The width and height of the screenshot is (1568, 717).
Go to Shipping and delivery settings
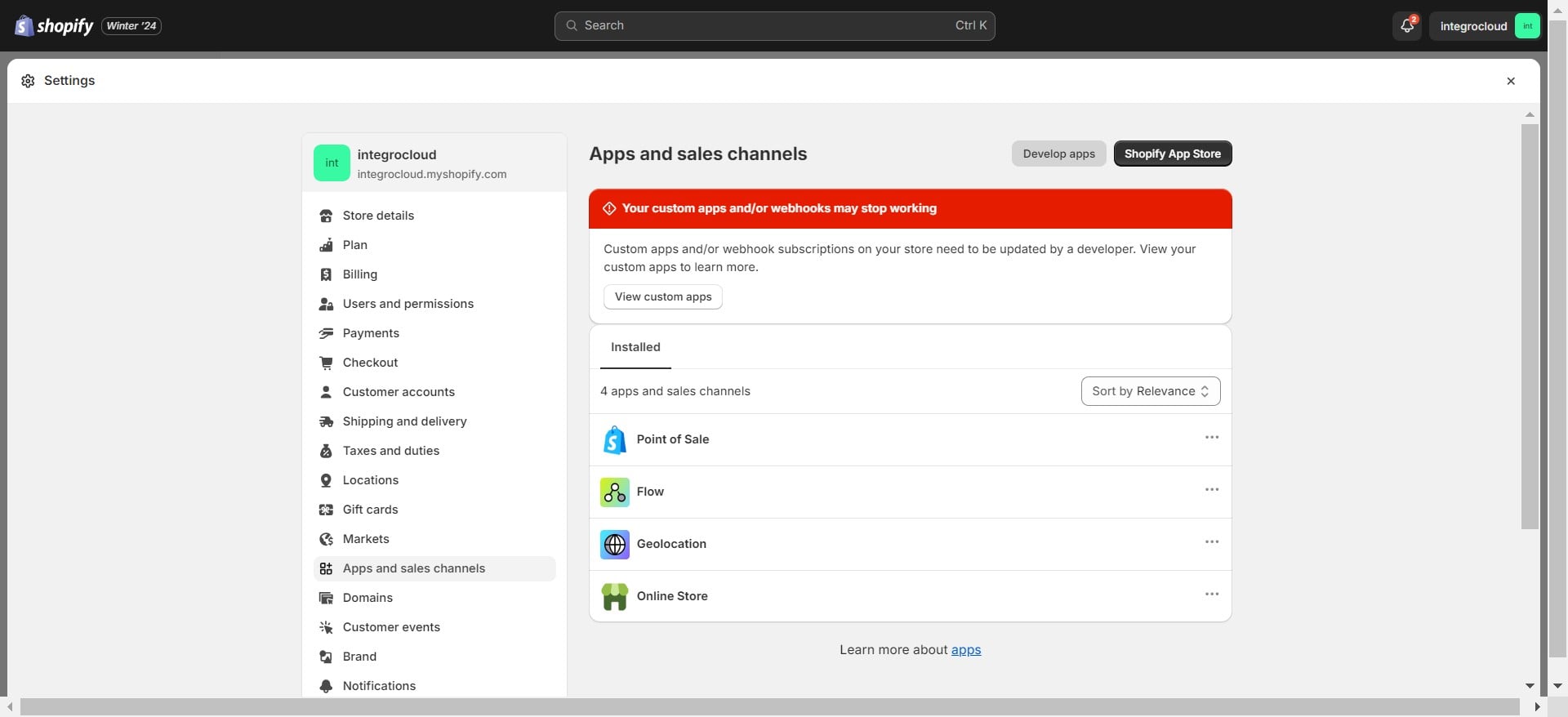pyautogui.click(x=404, y=421)
